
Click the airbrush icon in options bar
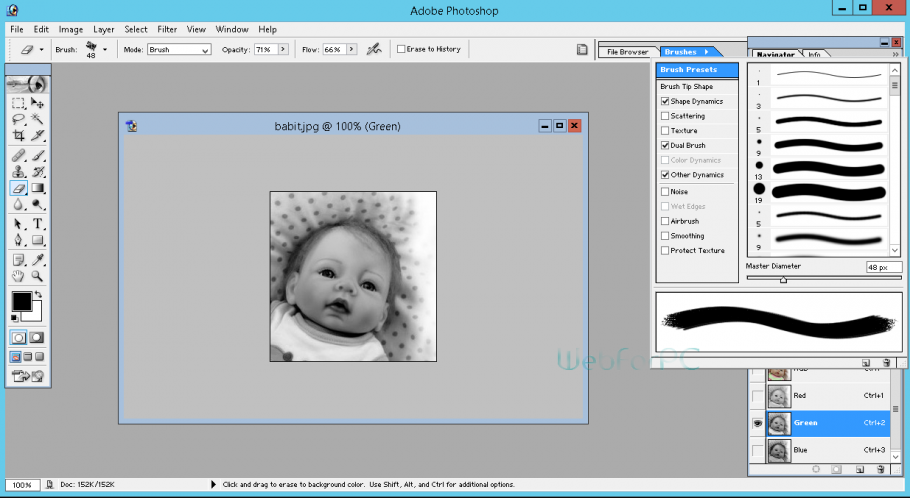[374, 48]
